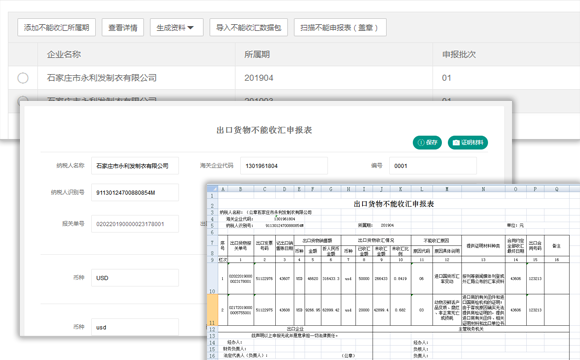The width and height of the screenshot is (580, 360).
Task: Click invoice number cell 51122976 in the spreadsheet
Action: [x=264, y=279]
